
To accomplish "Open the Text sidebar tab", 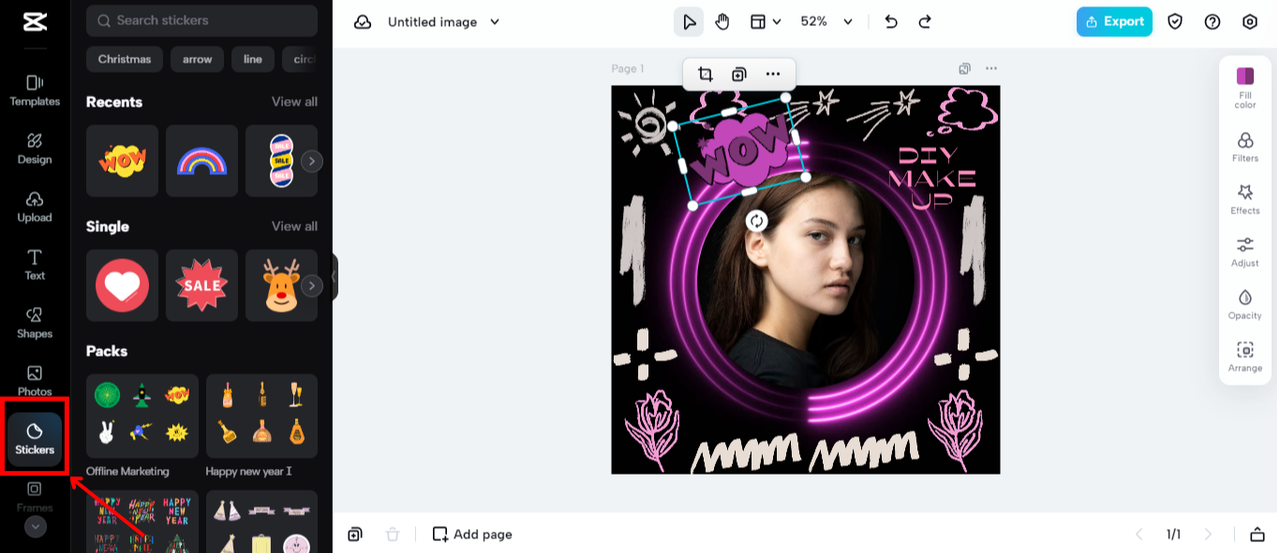I will point(35,264).
